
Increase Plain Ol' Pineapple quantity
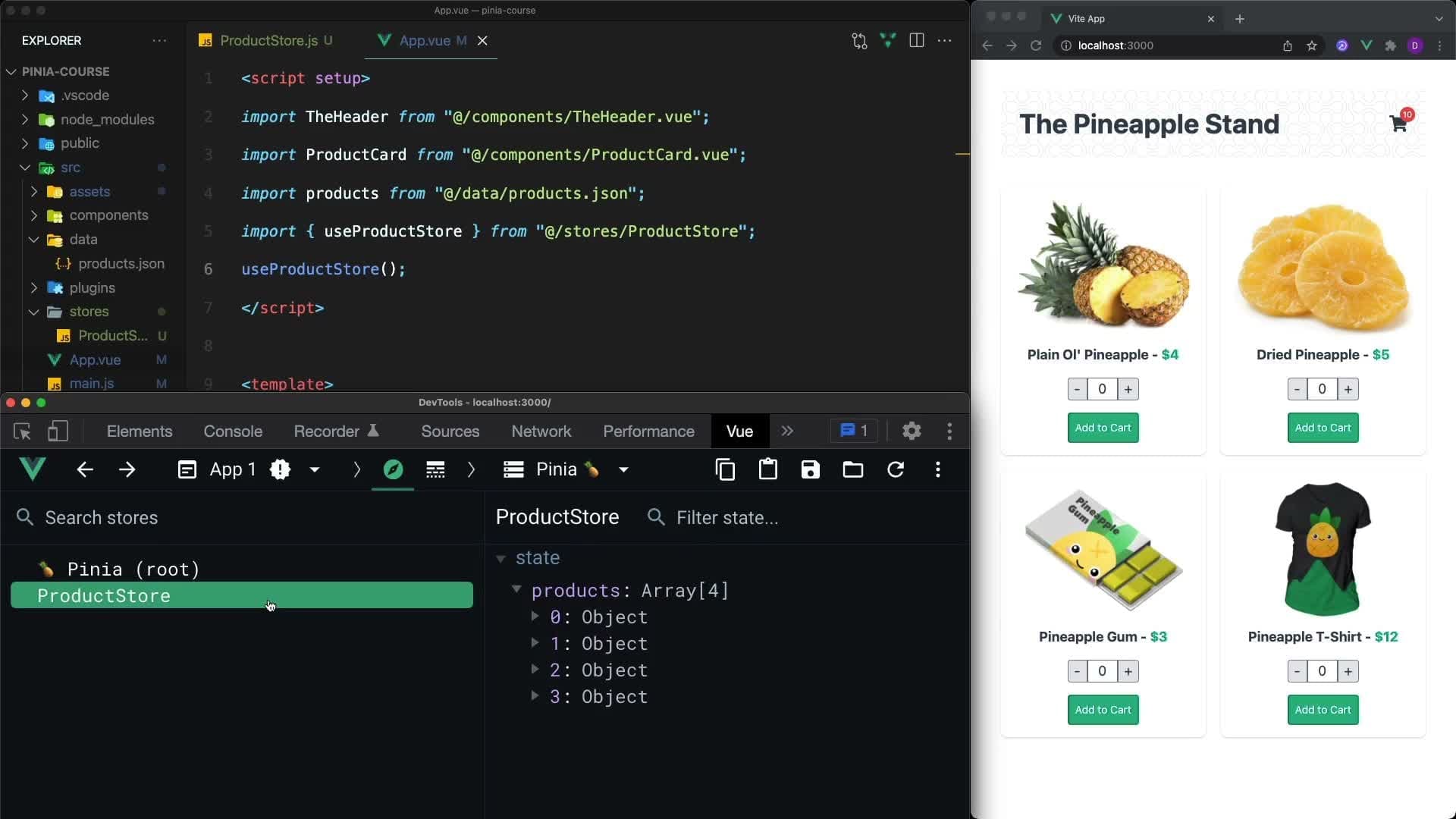point(1128,389)
